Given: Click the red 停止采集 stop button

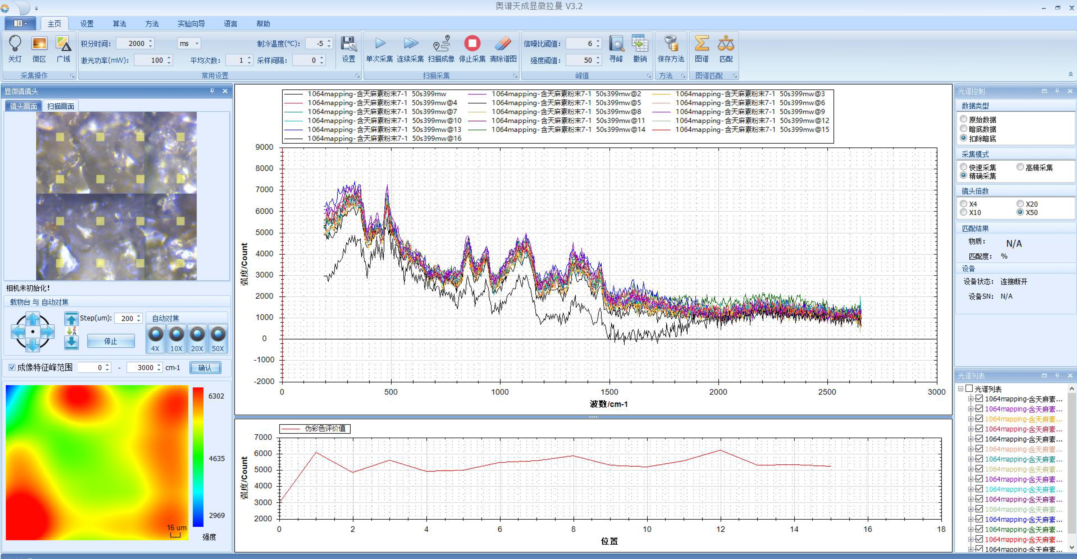Looking at the screenshot, I should [472, 43].
